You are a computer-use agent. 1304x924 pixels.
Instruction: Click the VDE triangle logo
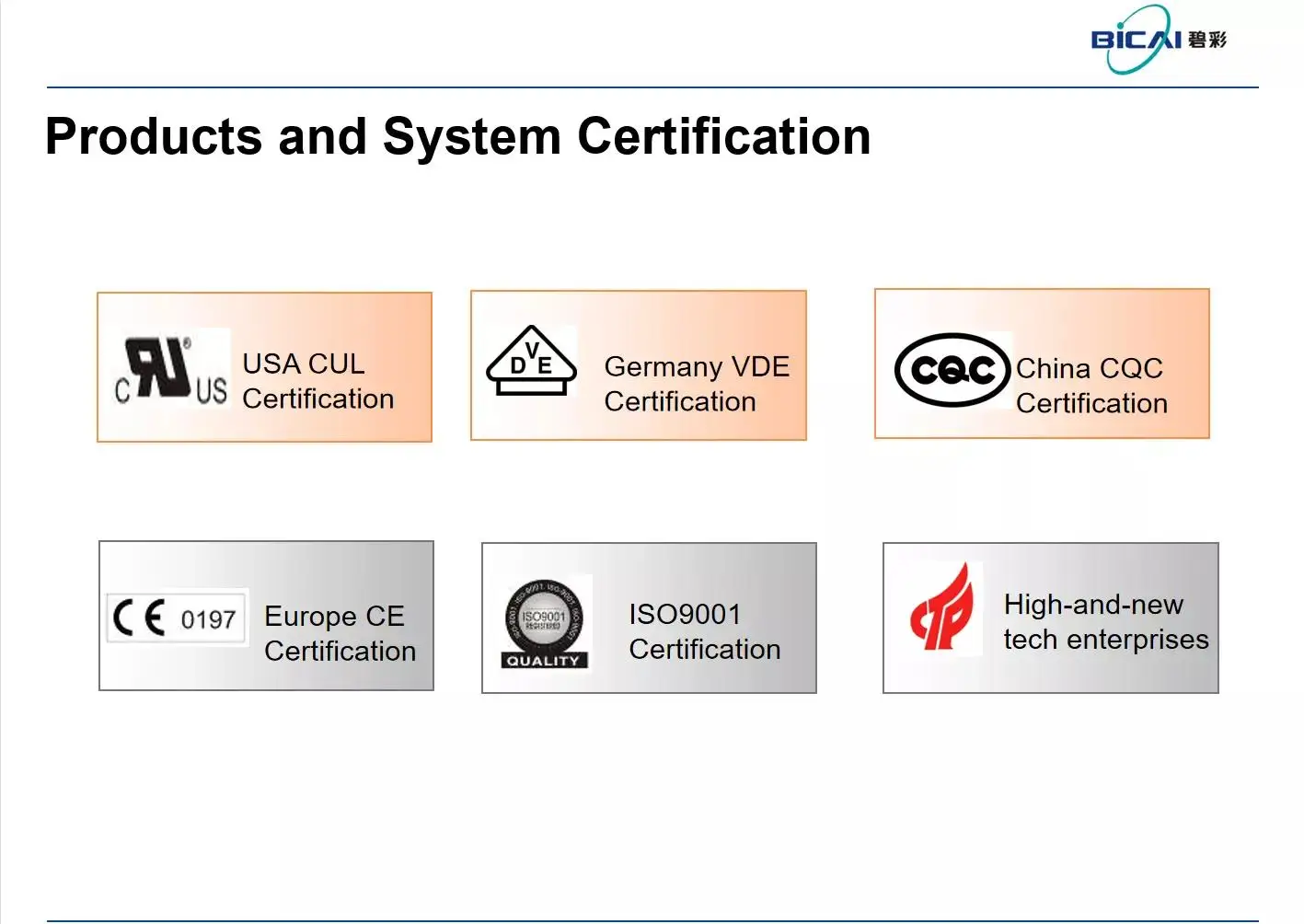coord(532,361)
